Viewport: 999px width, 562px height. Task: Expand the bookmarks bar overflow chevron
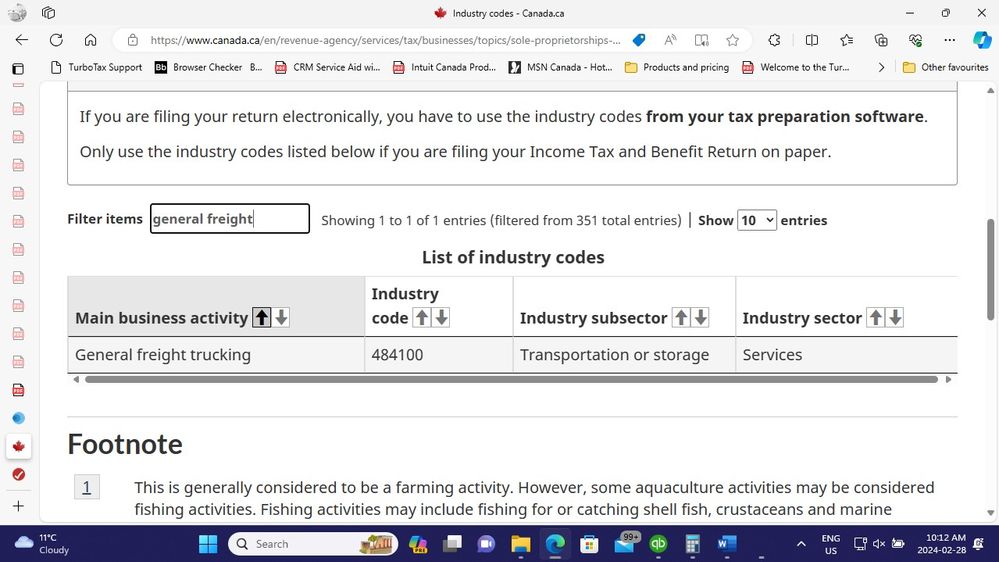click(x=881, y=67)
